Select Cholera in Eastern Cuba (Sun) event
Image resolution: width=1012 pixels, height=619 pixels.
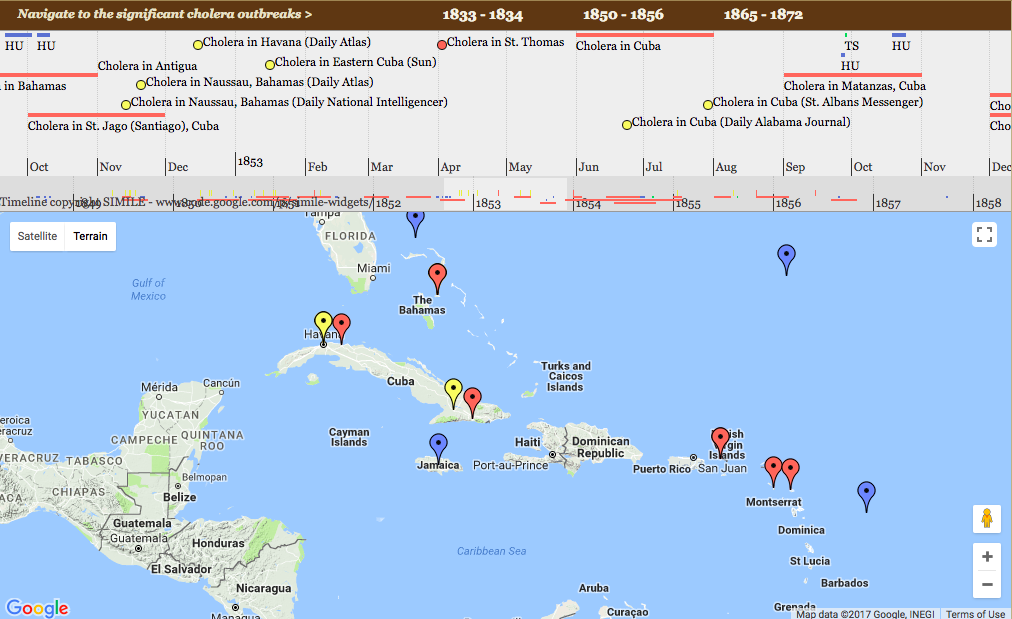tap(355, 63)
